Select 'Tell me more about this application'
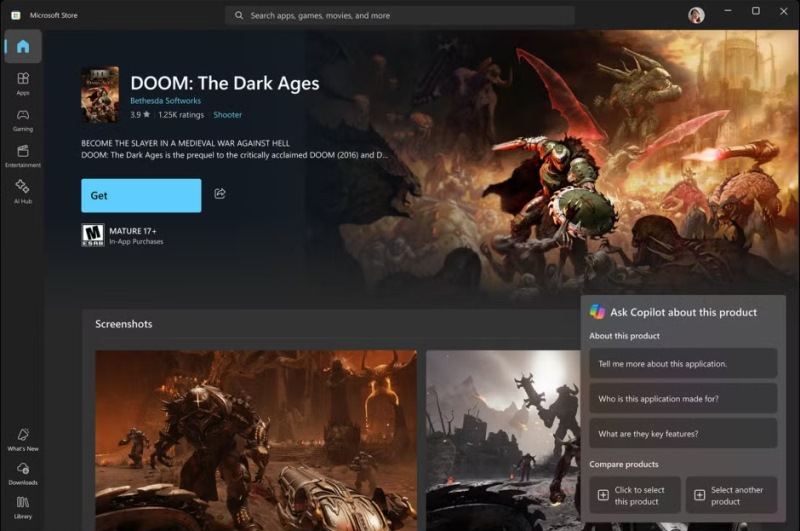The height and width of the screenshot is (531, 800). click(x=683, y=363)
